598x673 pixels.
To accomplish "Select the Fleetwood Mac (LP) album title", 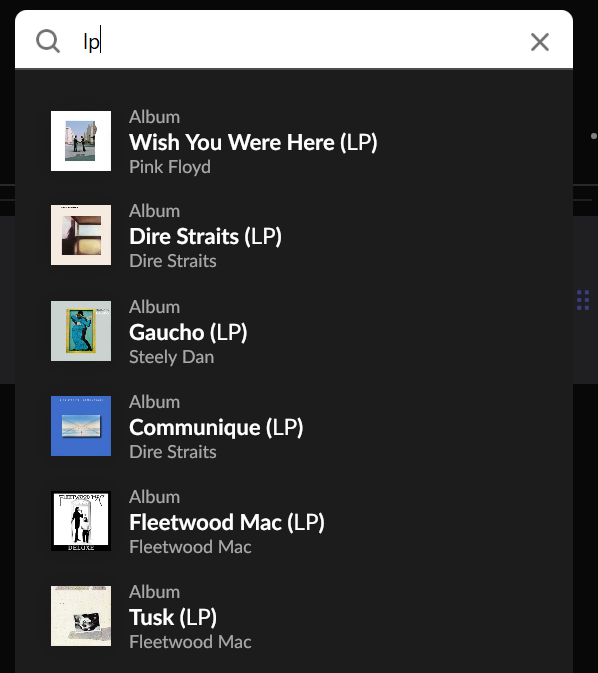I will click(227, 522).
